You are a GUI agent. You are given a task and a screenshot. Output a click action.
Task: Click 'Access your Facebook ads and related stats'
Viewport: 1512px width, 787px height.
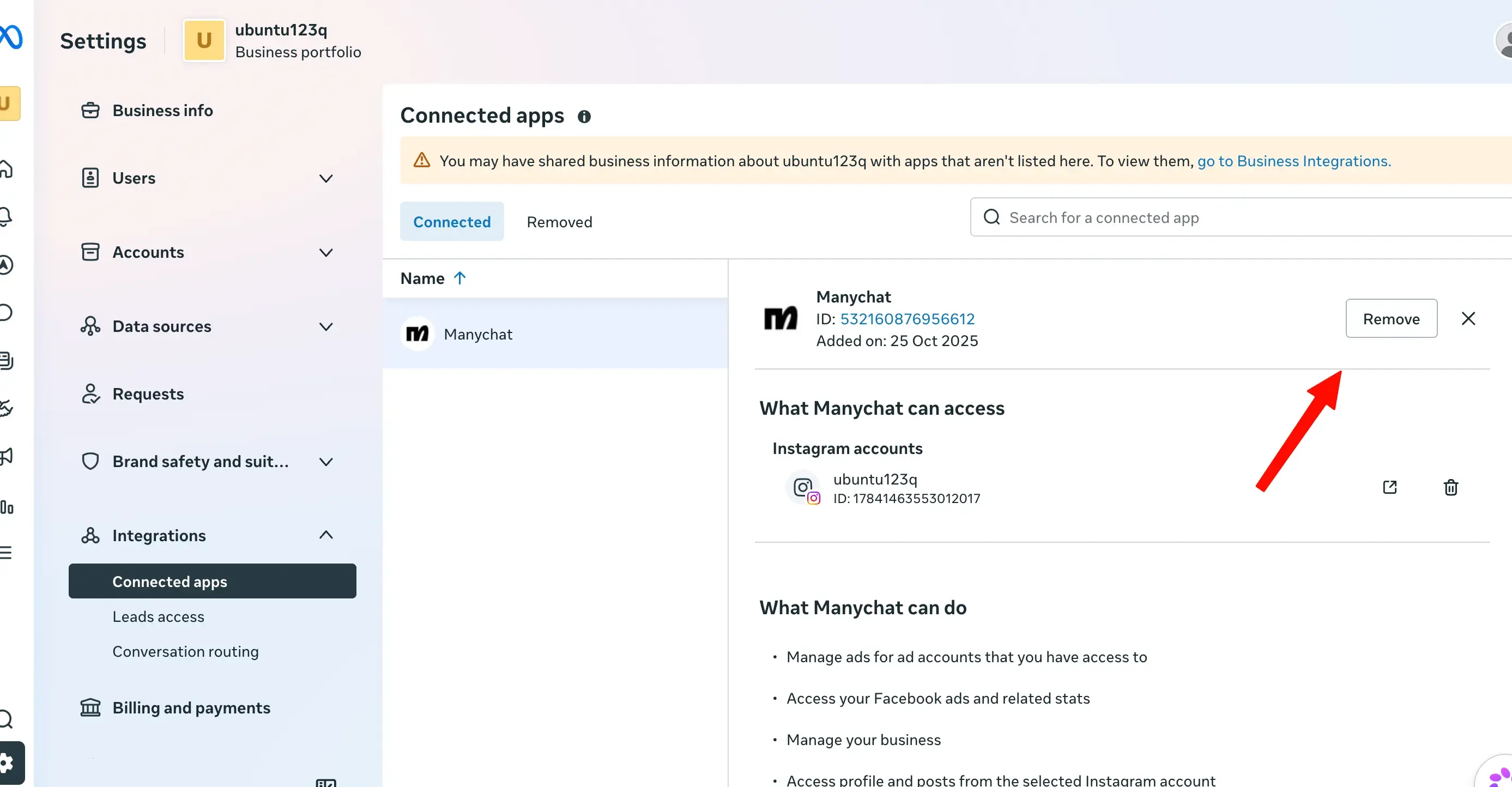coord(938,698)
